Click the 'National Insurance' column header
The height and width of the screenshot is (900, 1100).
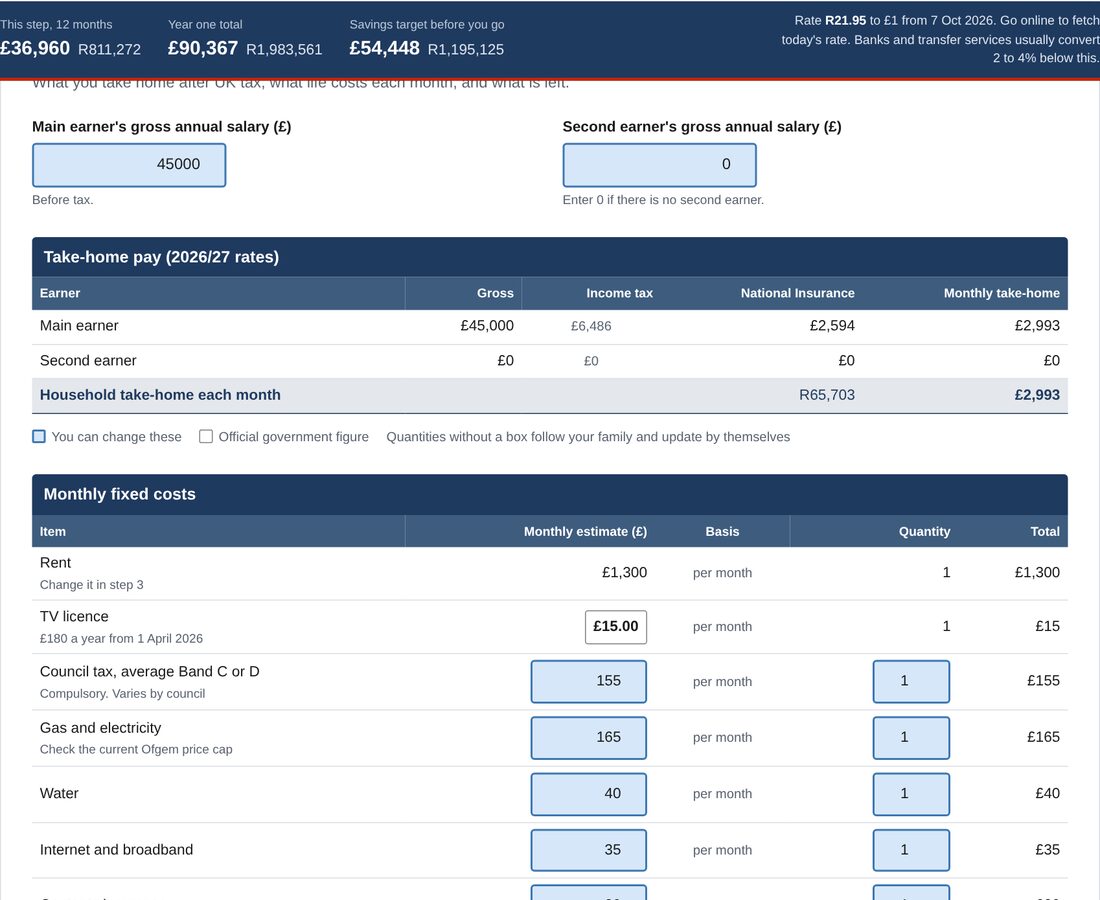tap(798, 293)
